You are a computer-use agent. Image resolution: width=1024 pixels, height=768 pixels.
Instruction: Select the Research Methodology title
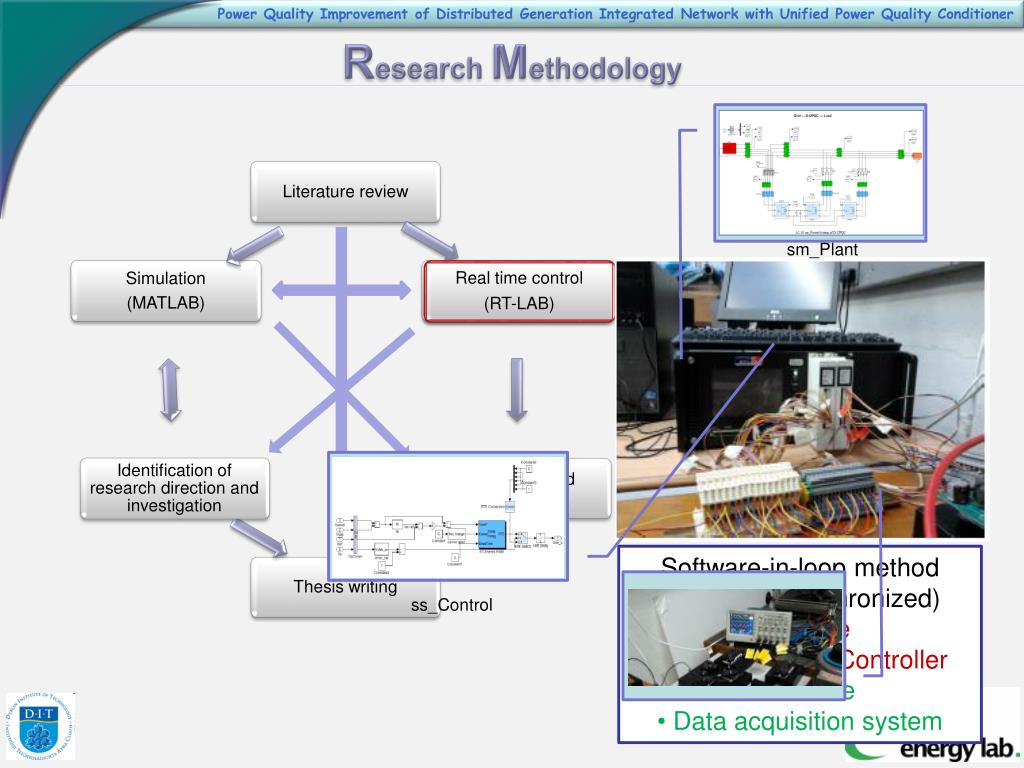pyautogui.click(x=513, y=65)
